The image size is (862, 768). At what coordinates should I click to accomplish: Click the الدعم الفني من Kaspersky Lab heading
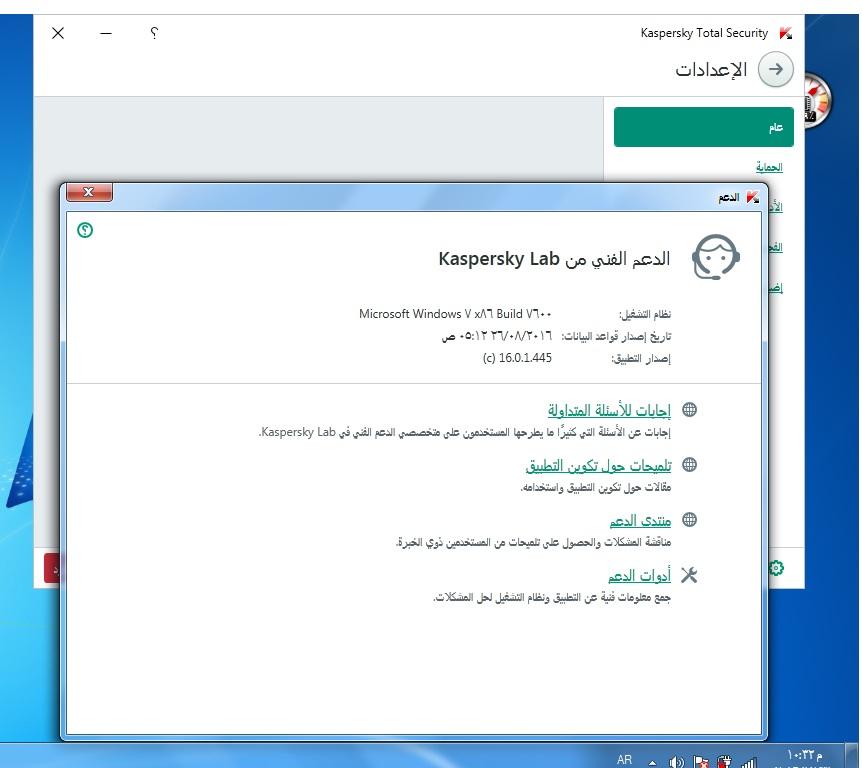[554, 258]
